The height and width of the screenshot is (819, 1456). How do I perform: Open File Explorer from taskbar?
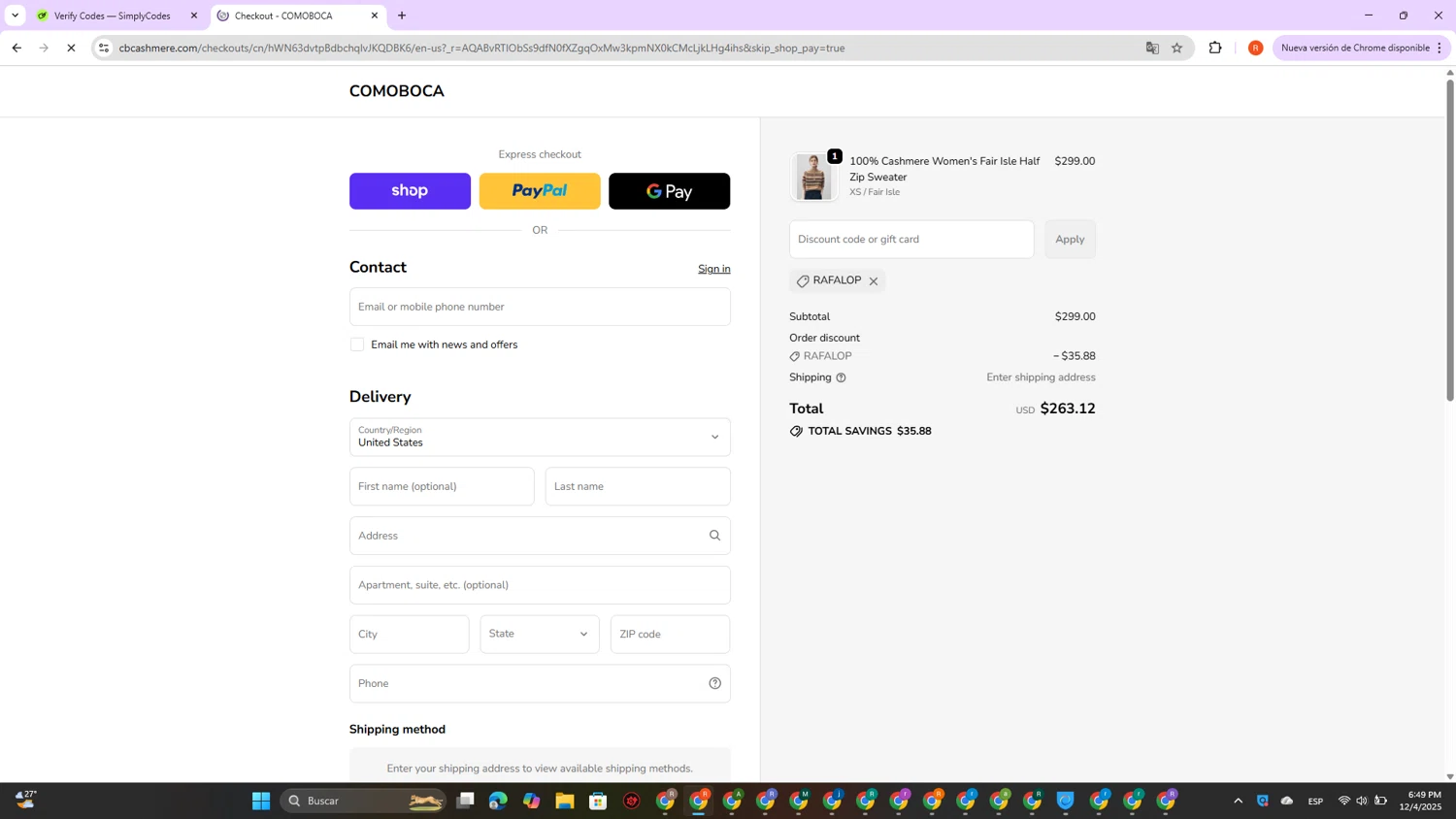point(565,801)
